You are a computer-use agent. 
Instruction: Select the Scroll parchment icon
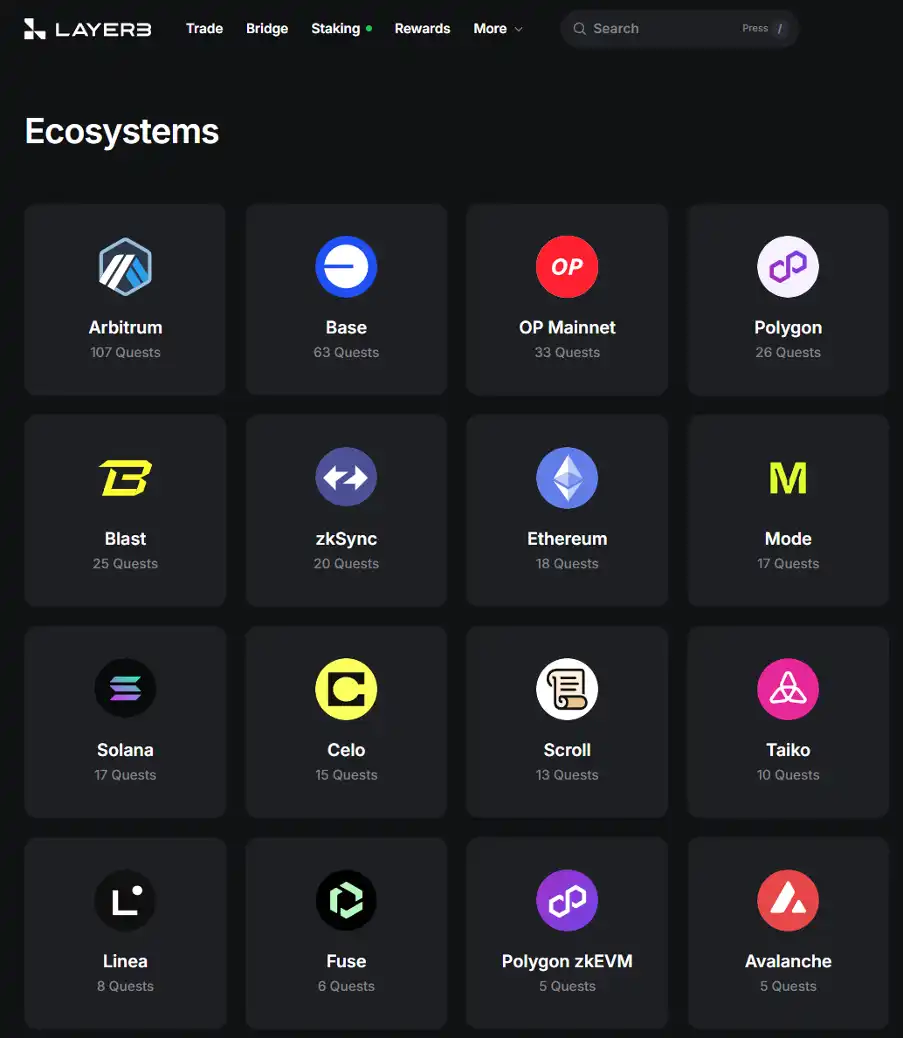pos(567,688)
